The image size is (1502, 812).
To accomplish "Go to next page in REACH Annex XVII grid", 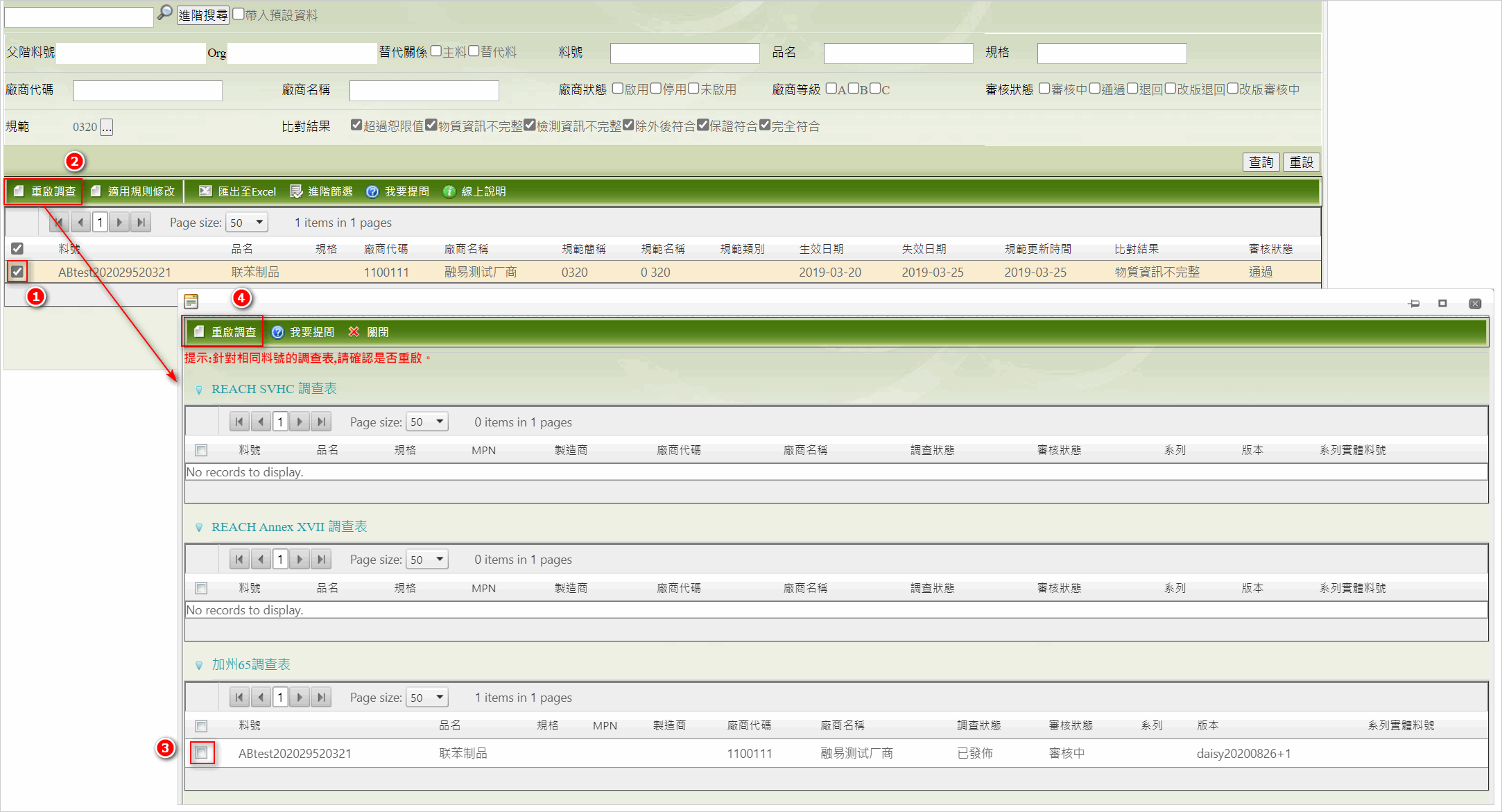I will click(300, 559).
